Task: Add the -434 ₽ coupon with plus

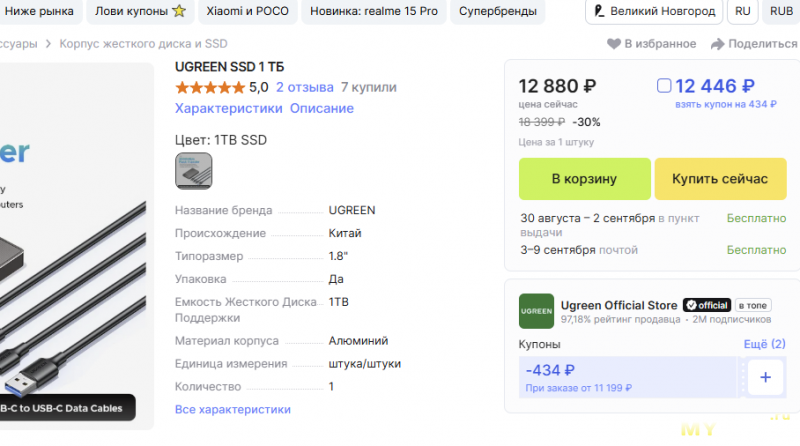Action: [x=765, y=377]
